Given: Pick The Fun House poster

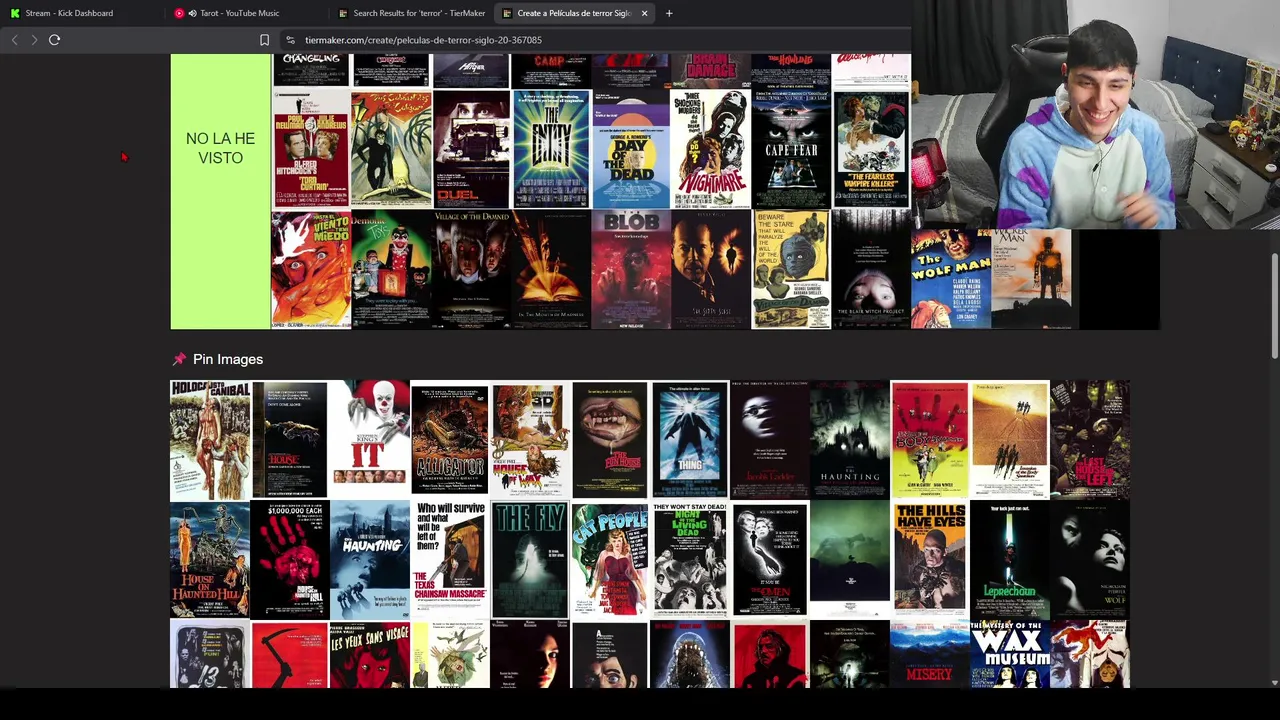Looking at the screenshot, I should click(610, 440).
